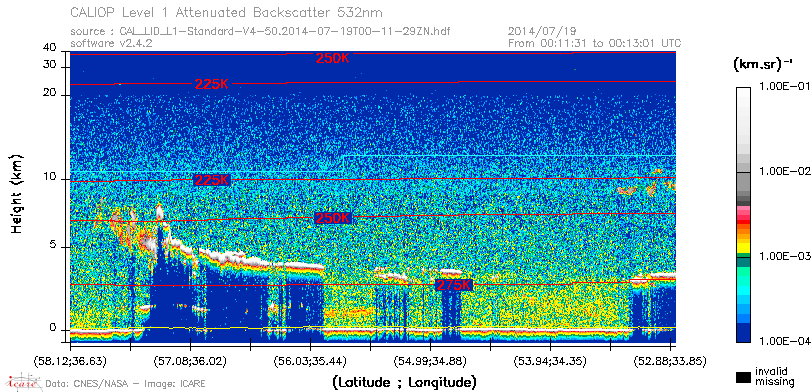Click the '(Latitude ; Longitude)' axis title
811x392 pixels.
[x=404, y=383]
